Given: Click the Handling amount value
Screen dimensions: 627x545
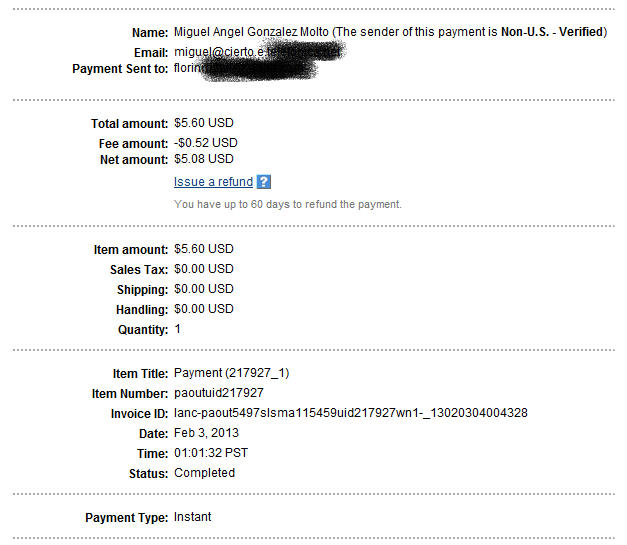Looking at the screenshot, I should (x=203, y=309).
